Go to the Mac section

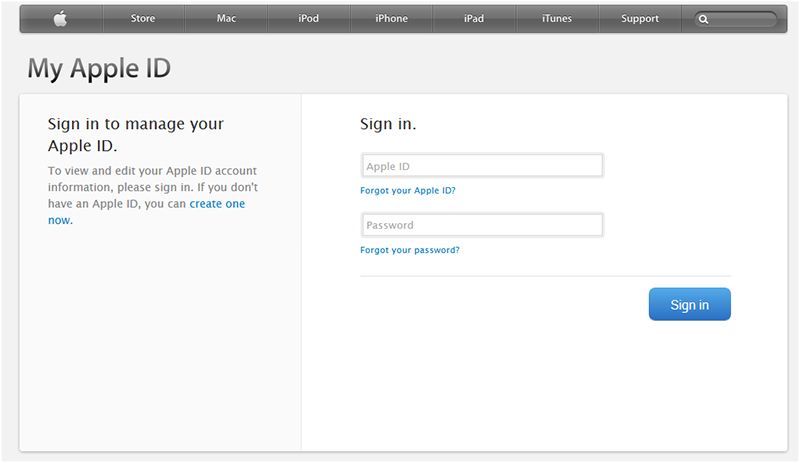coord(226,18)
